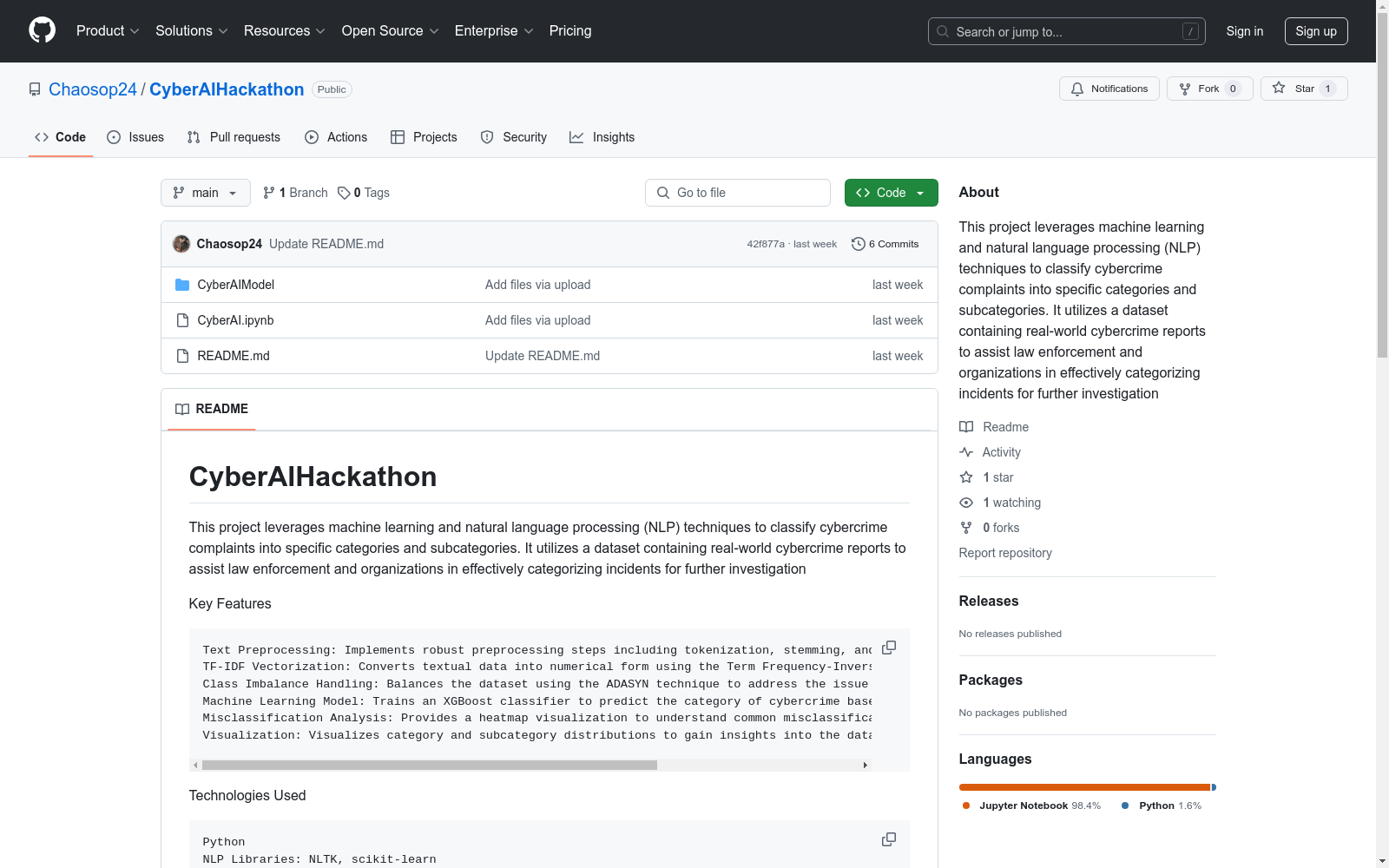Screen dimensions: 1389x868
Task: Open the CyberAI.ipynb file
Action: [x=236, y=320]
